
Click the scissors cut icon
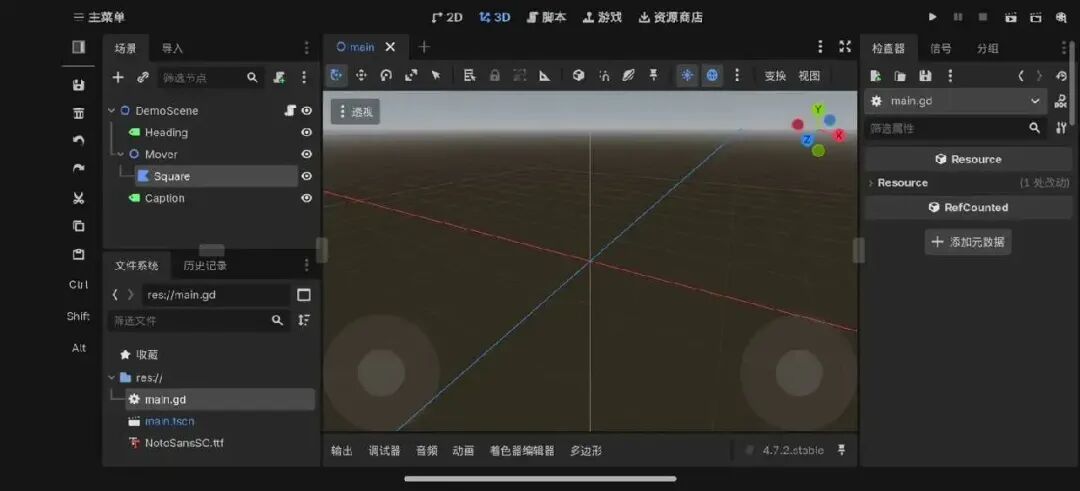pos(79,198)
